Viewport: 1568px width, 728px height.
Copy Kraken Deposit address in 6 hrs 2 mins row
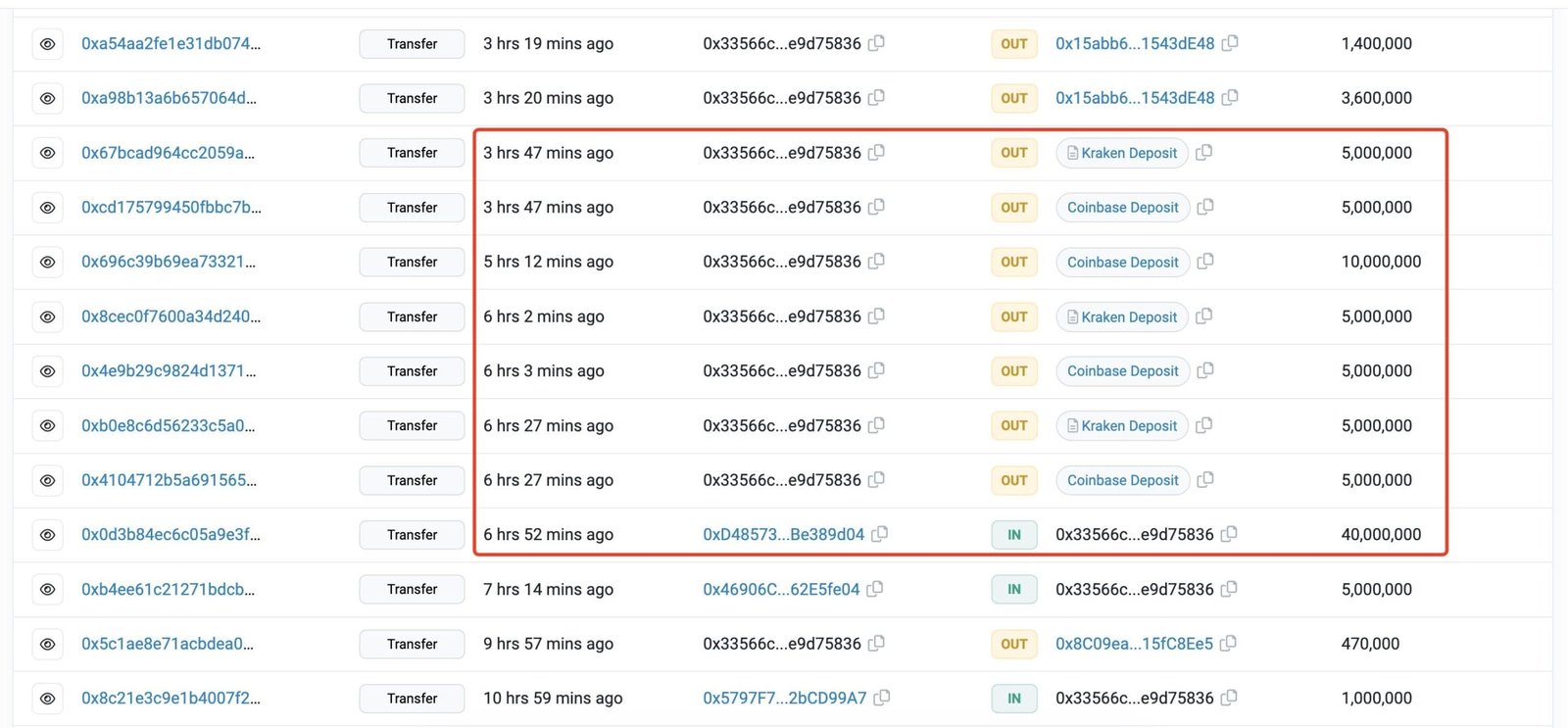tap(1204, 315)
